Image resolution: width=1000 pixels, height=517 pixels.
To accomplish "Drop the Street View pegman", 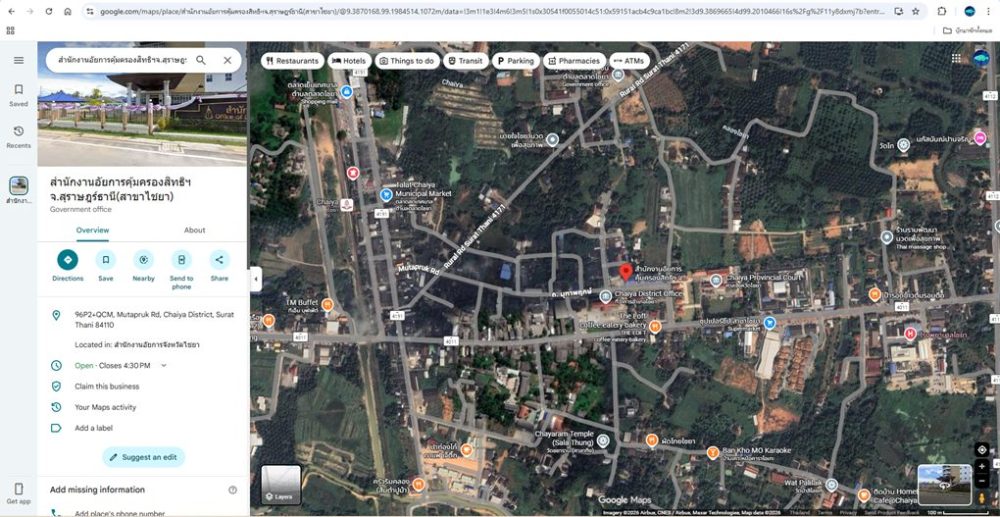I will (982, 497).
